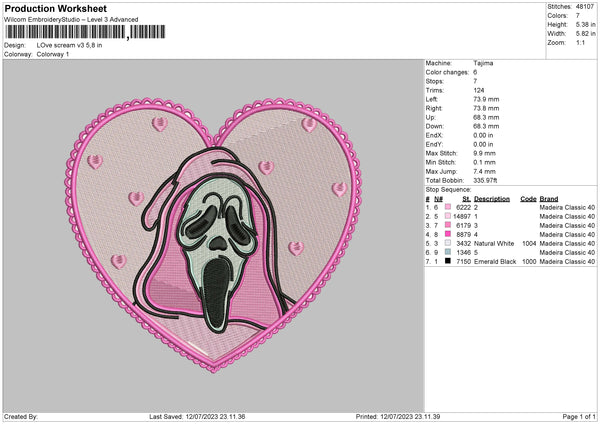Click the Right value '73.8 mm'
The image size is (600, 424).
(486, 108)
